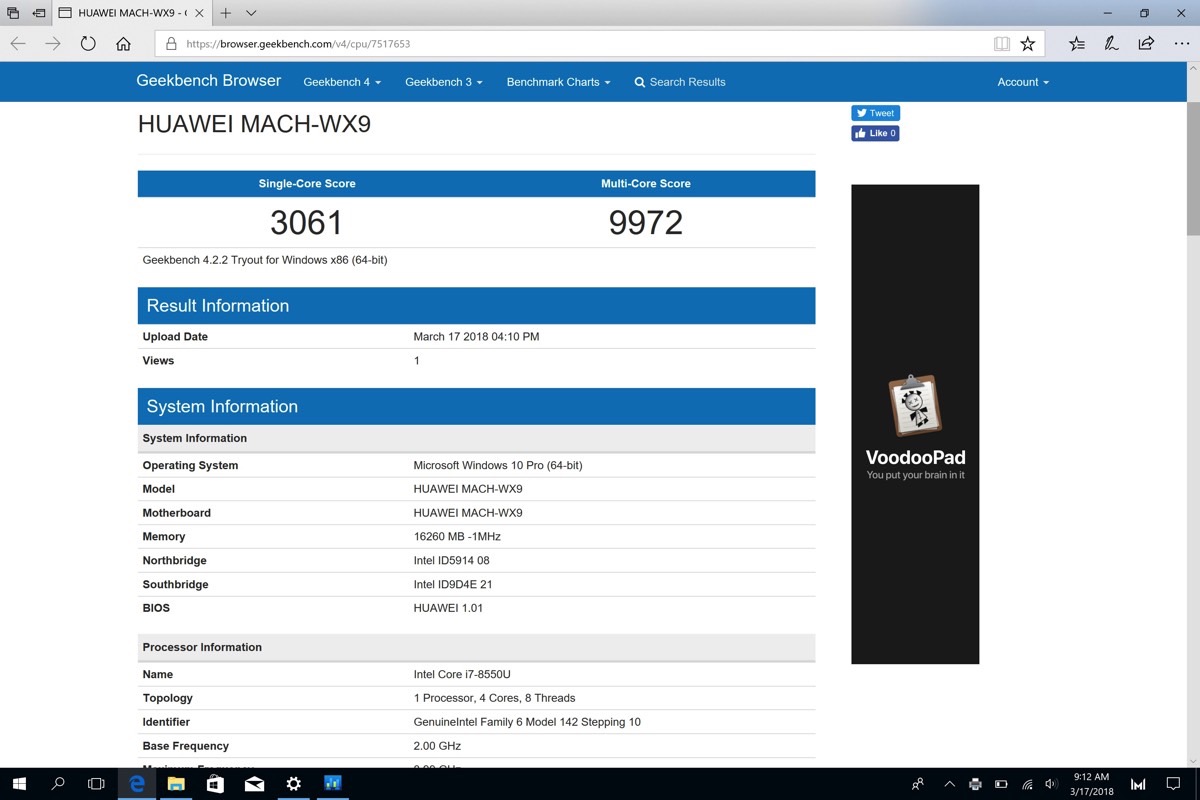Select the Southbridge value Intel ID9D4E 21
Image resolution: width=1200 pixels, height=800 pixels.
[453, 584]
